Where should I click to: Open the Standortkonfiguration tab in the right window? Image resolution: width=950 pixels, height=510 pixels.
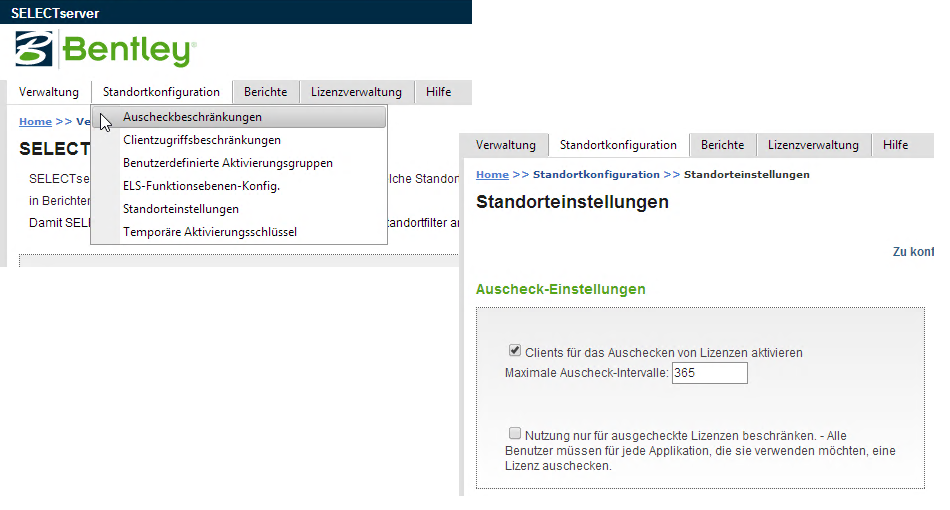(x=618, y=145)
